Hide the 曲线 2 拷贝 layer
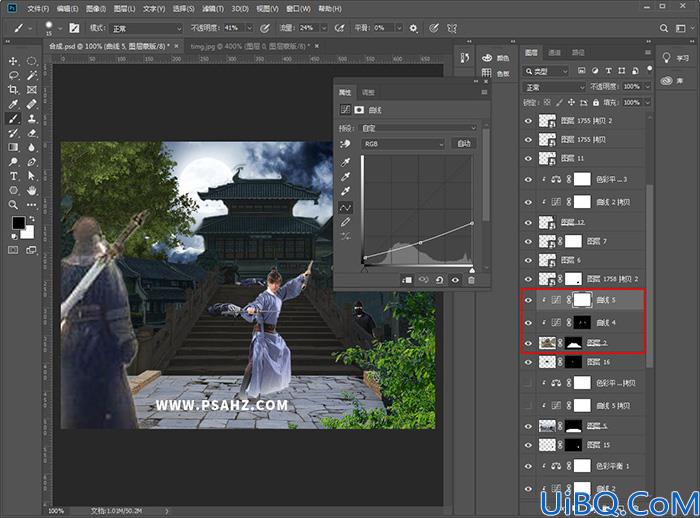 click(528, 202)
